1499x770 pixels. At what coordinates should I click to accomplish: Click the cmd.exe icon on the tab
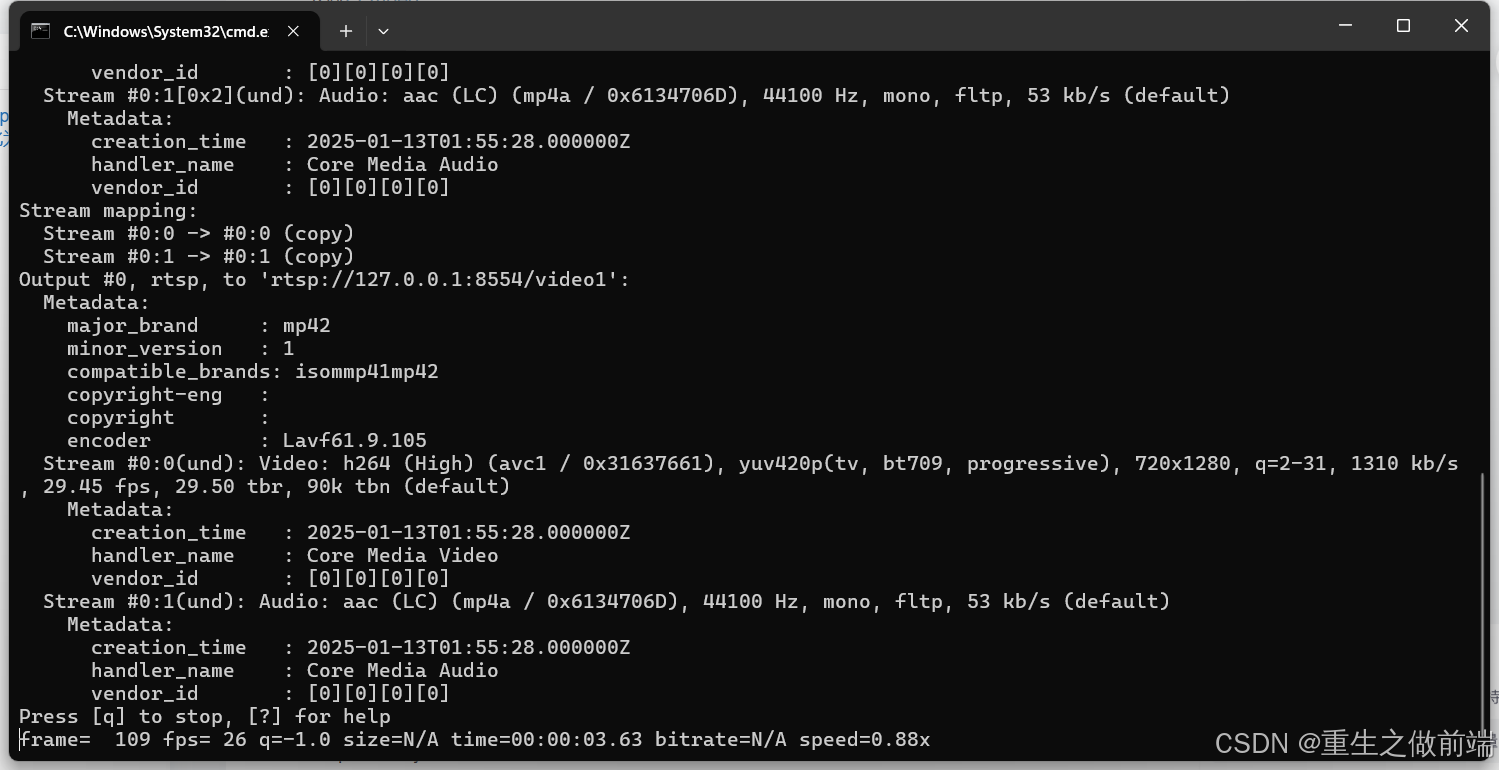[x=40, y=31]
